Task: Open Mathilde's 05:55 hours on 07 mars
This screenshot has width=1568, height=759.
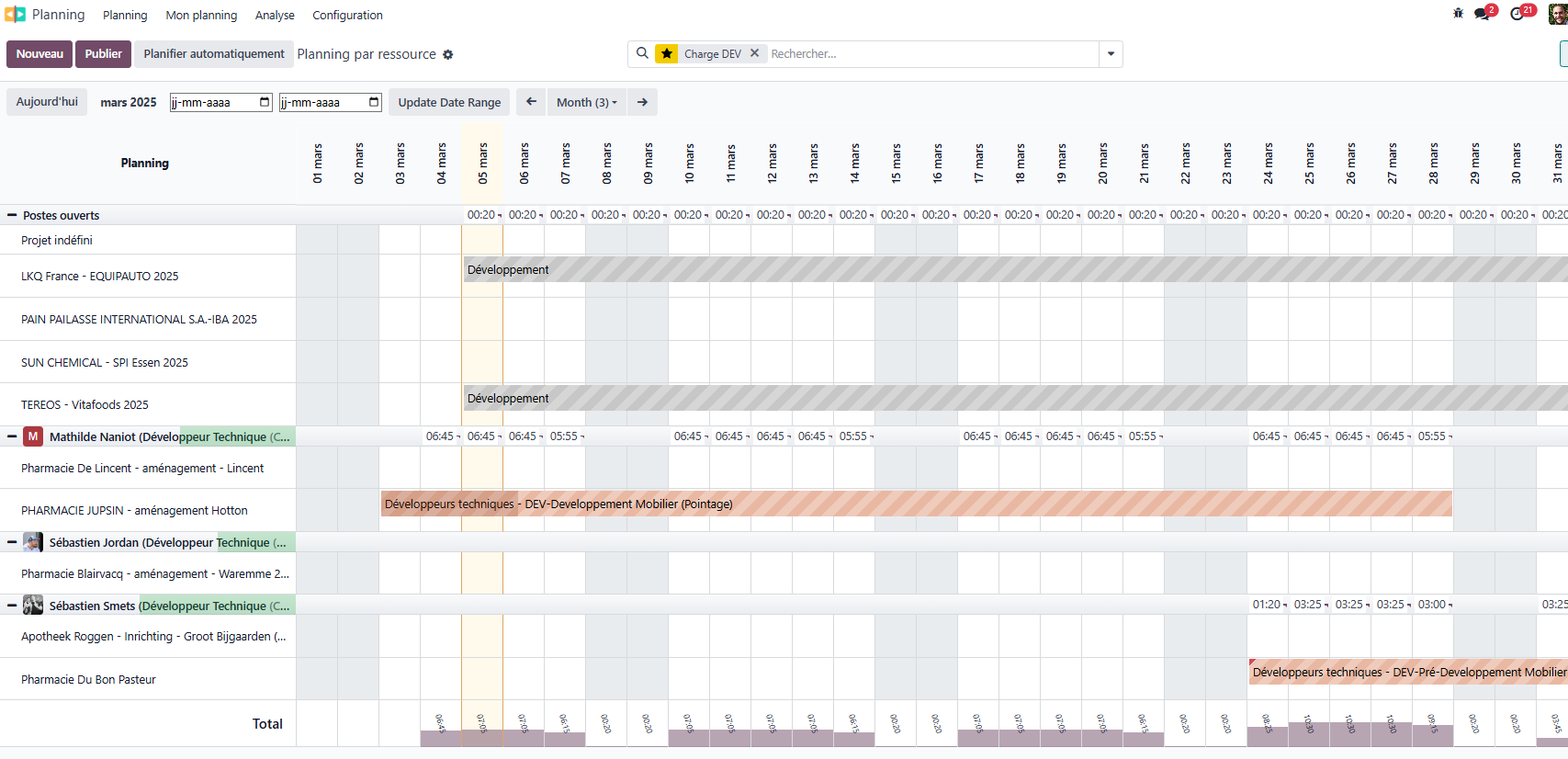Action: click(x=565, y=436)
